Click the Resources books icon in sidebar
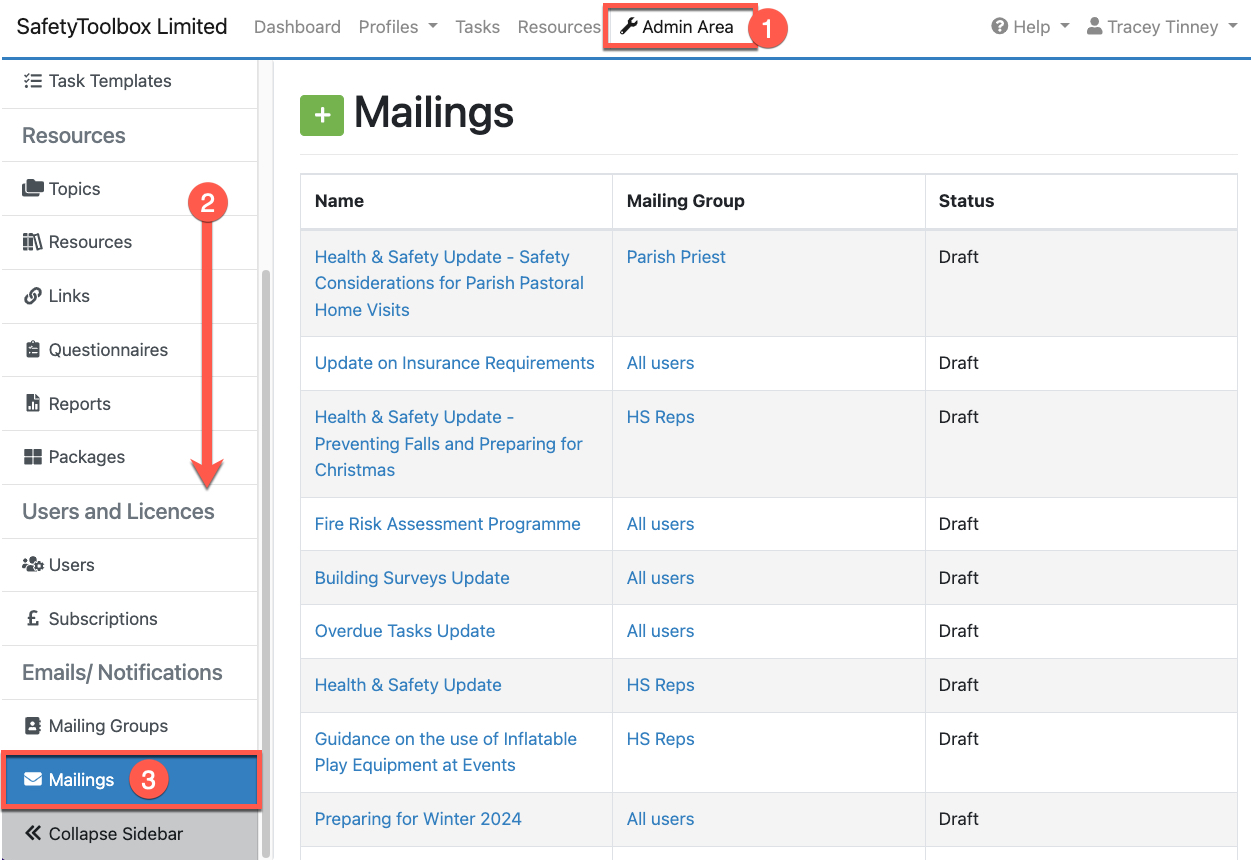Screen dimensions: 1251x860 coord(33,242)
